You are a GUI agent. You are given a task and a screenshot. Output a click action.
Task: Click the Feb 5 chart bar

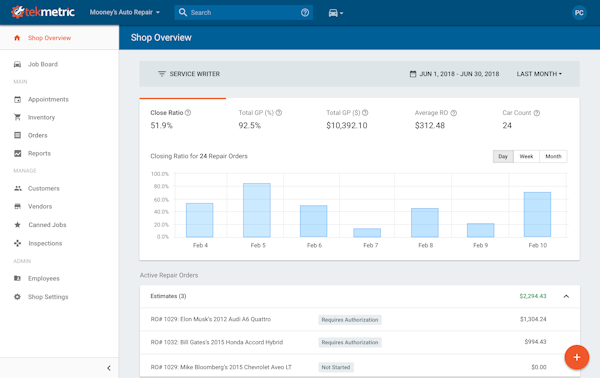257,210
